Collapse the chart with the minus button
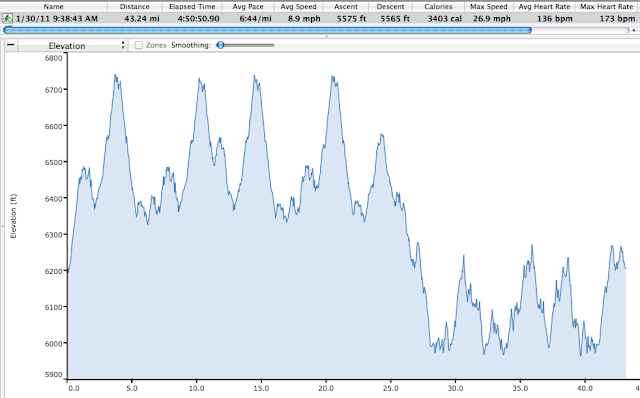This screenshot has width=640, height=398. (x=11, y=45)
